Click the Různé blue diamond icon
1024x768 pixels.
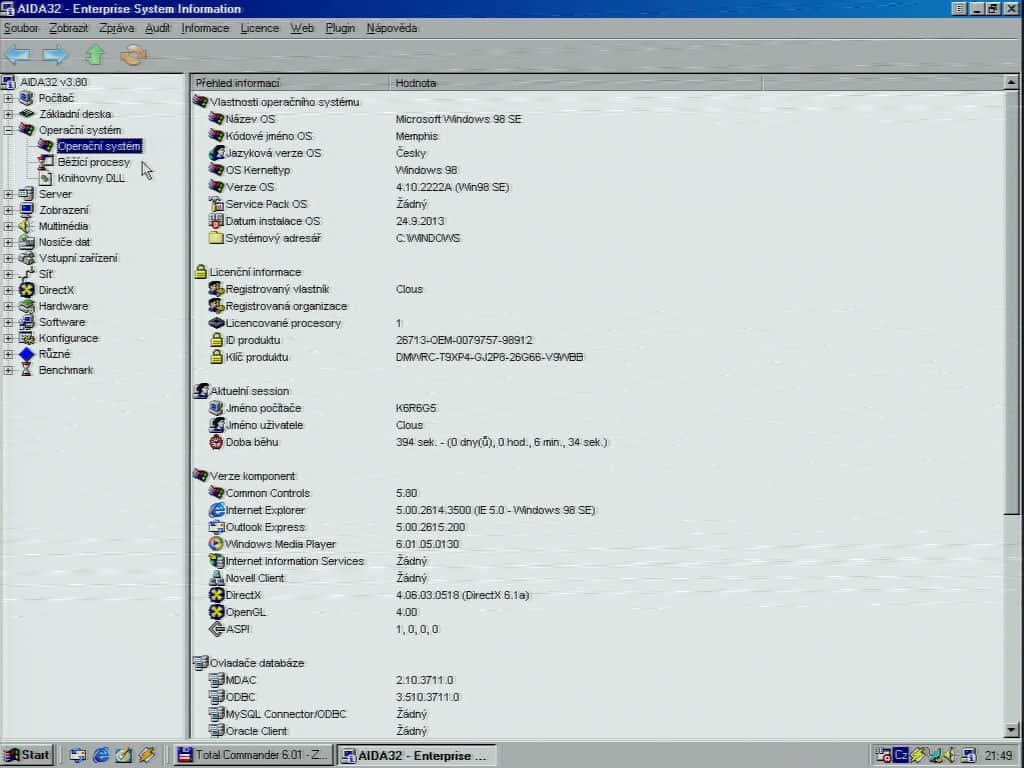pos(26,354)
